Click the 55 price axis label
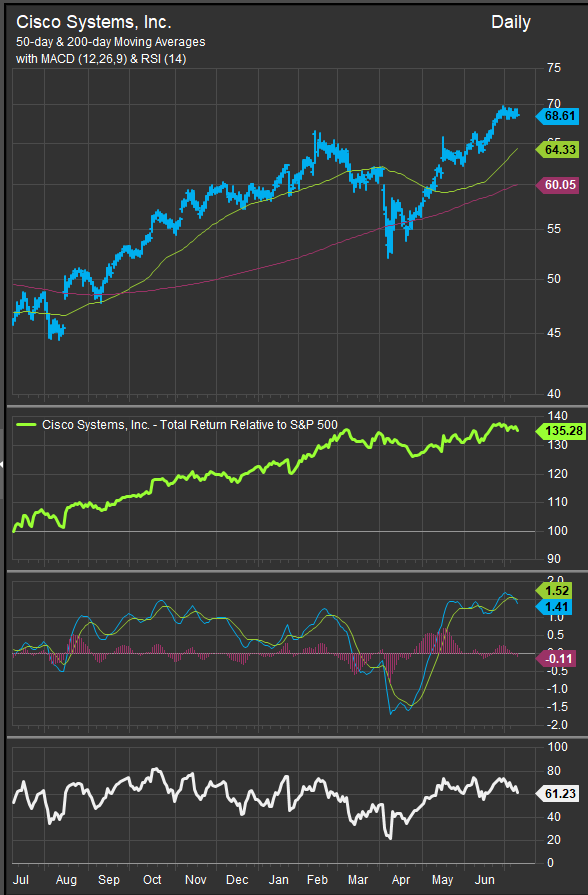The width and height of the screenshot is (588, 895). pos(554,229)
